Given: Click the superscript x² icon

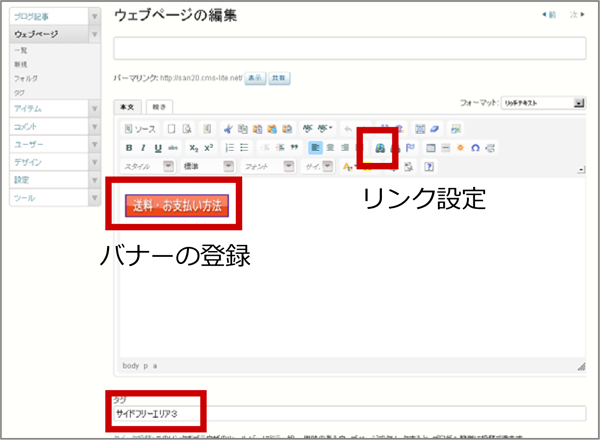Looking at the screenshot, I should click(x=208, y=148).
